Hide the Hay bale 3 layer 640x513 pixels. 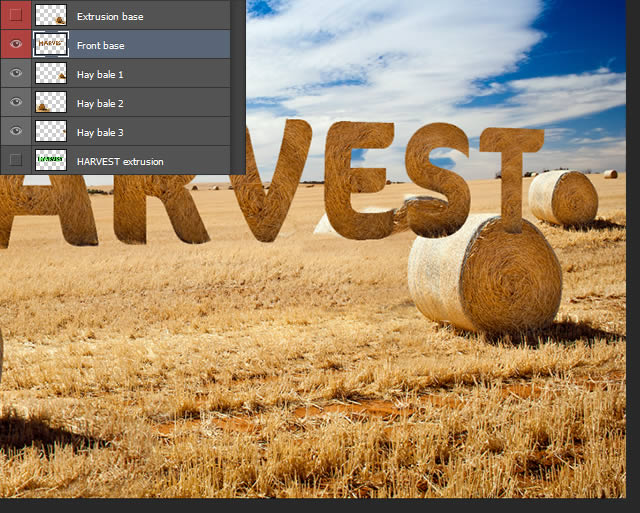16,131
